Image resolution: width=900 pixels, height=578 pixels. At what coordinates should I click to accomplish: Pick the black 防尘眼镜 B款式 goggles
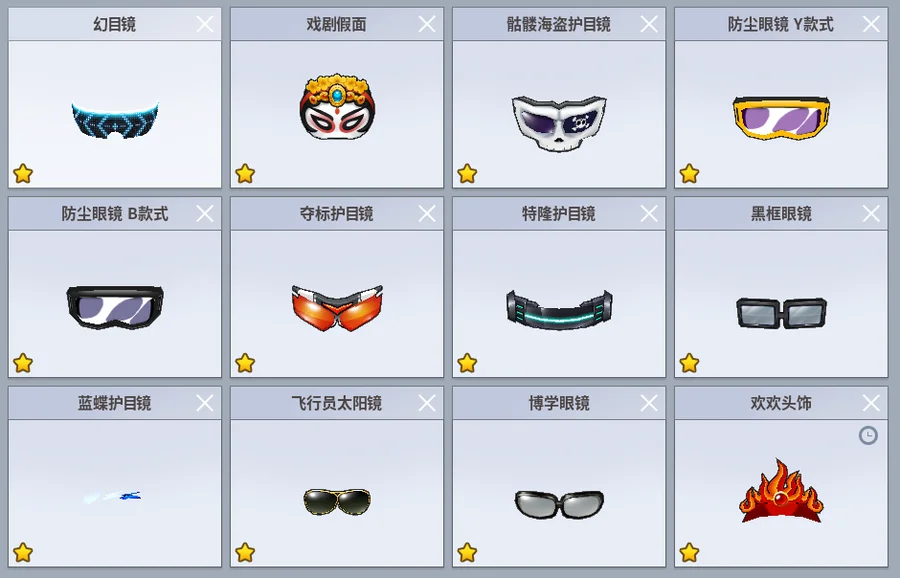click(x=115, y=307)
